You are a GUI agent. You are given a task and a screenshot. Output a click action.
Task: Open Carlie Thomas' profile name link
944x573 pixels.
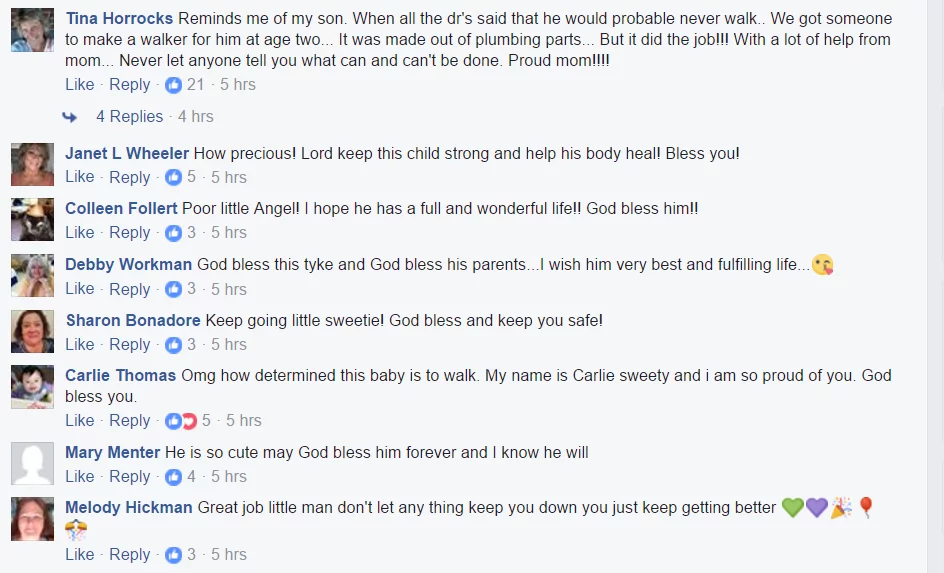[120, 376]
